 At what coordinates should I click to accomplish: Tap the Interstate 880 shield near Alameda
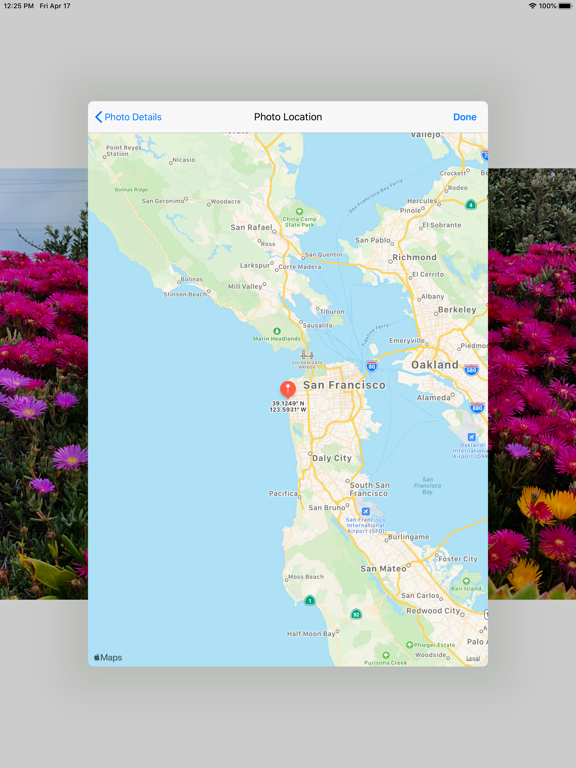coord(477,407)
